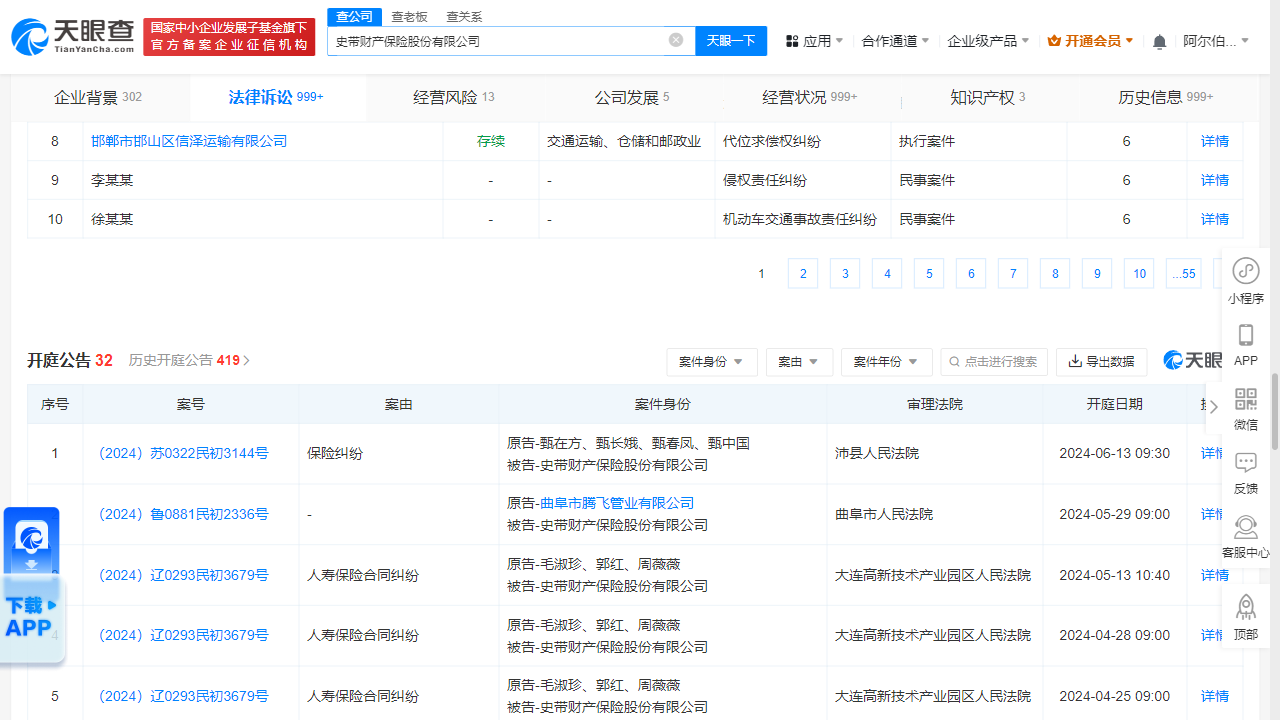Open the 案件身份 filter dropdown
The width and height of the screenshot is (1280, 720).
coord(712,362)
